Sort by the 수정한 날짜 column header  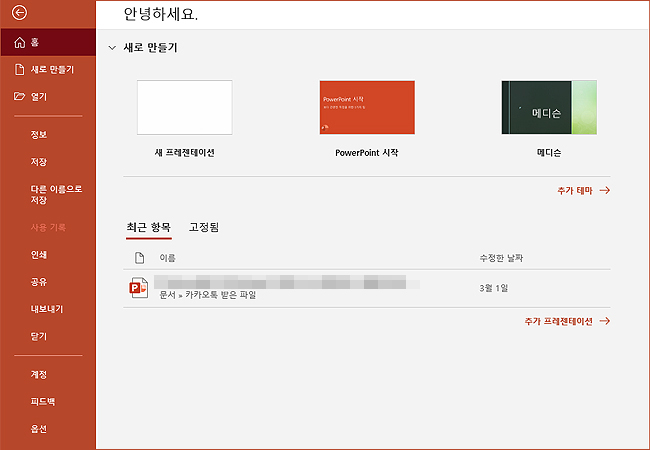(x=501, y=258)
